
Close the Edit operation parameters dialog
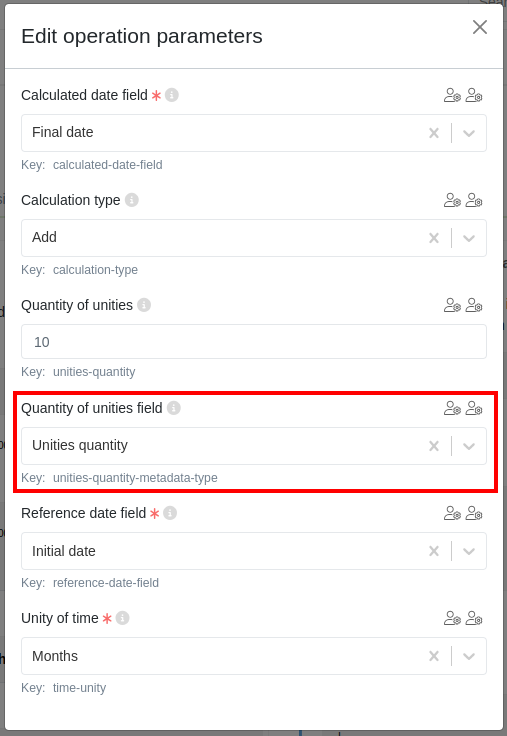pos(480,27)
